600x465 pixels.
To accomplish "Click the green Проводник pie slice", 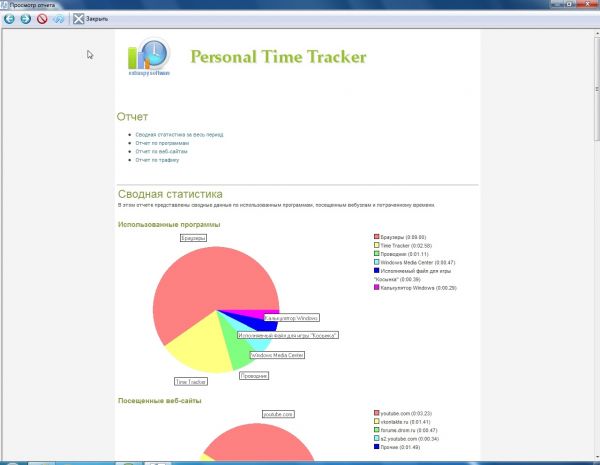I will pos(235,346).
